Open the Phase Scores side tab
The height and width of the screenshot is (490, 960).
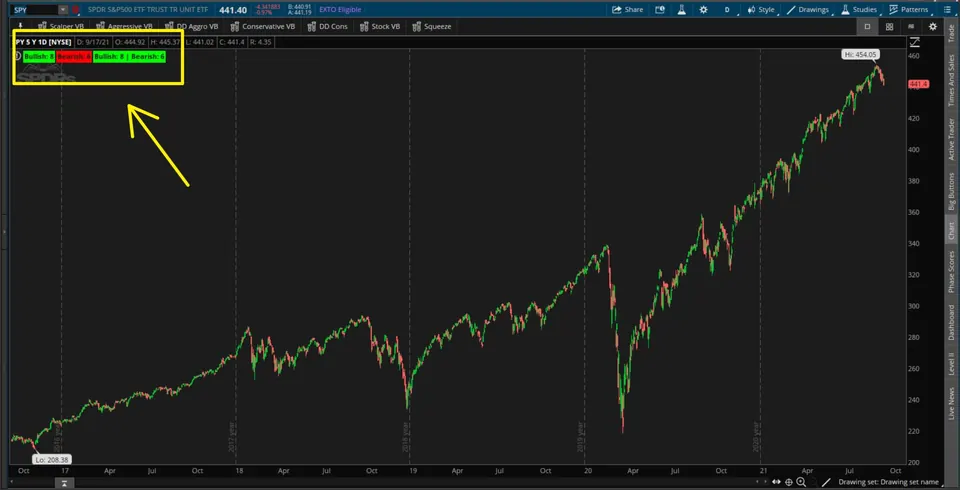tap(951, 271)
